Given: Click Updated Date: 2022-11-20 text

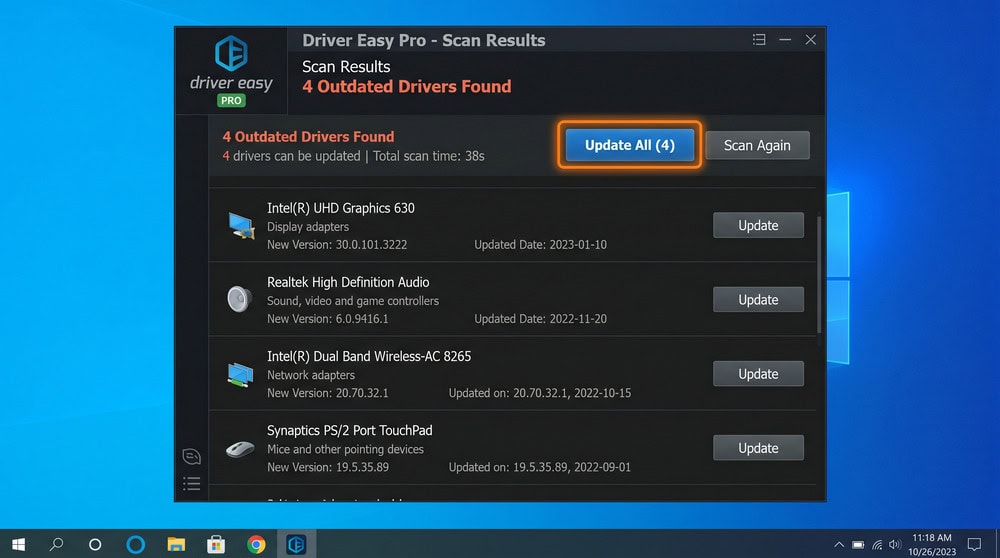Looking at the screenshot, I should 540,318.
